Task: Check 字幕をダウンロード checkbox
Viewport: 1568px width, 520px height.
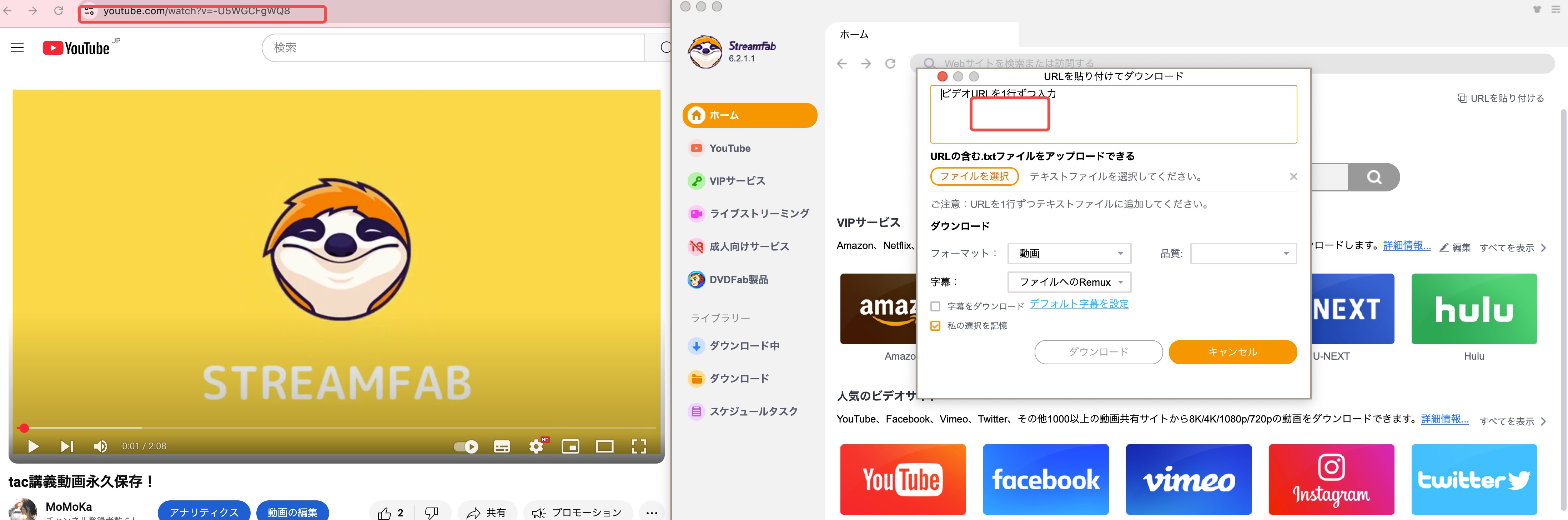Action: click(936, 306)
